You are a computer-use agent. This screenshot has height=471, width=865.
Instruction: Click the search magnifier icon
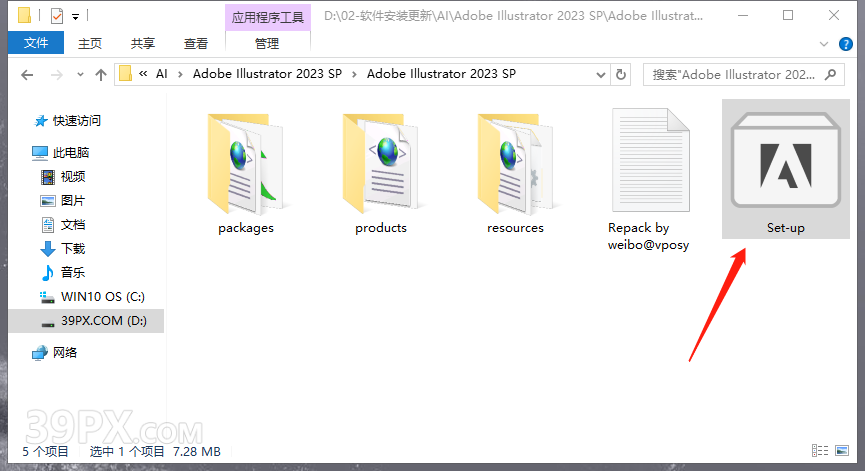tap(830, 74)
